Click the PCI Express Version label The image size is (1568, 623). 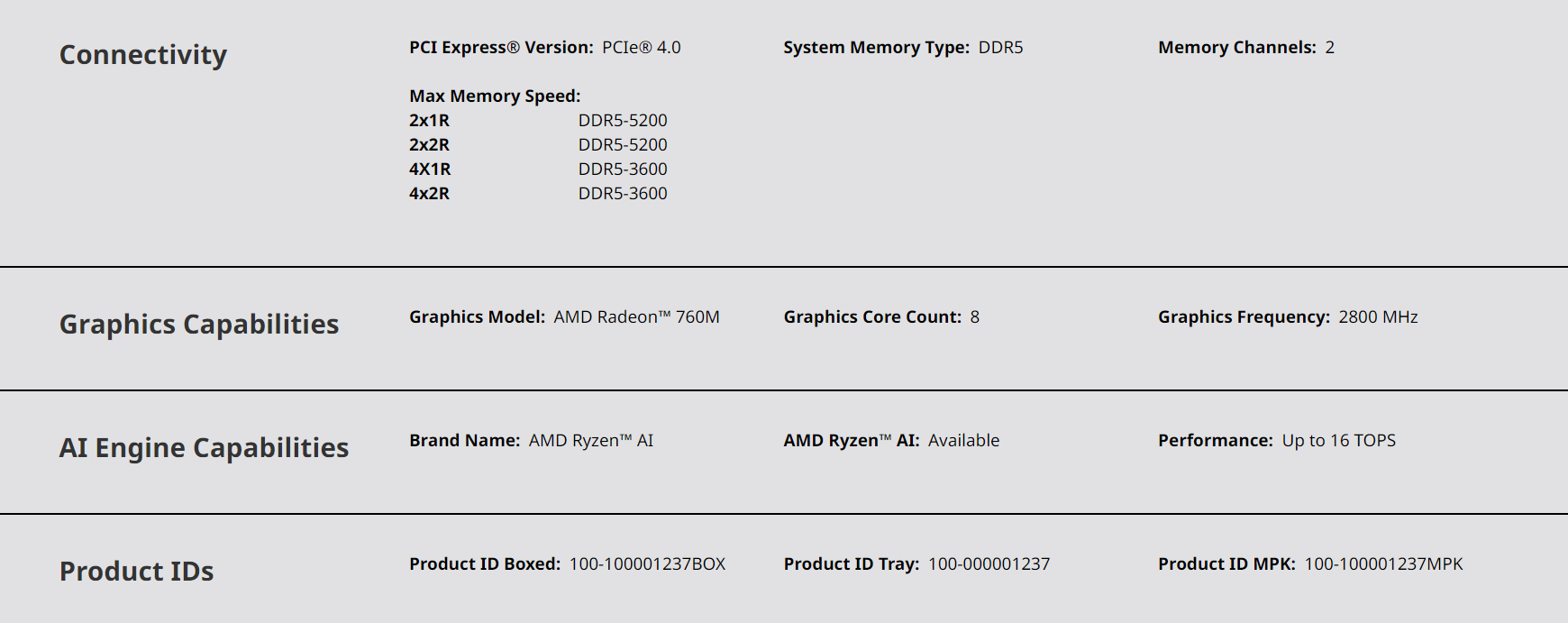(501, 48)
